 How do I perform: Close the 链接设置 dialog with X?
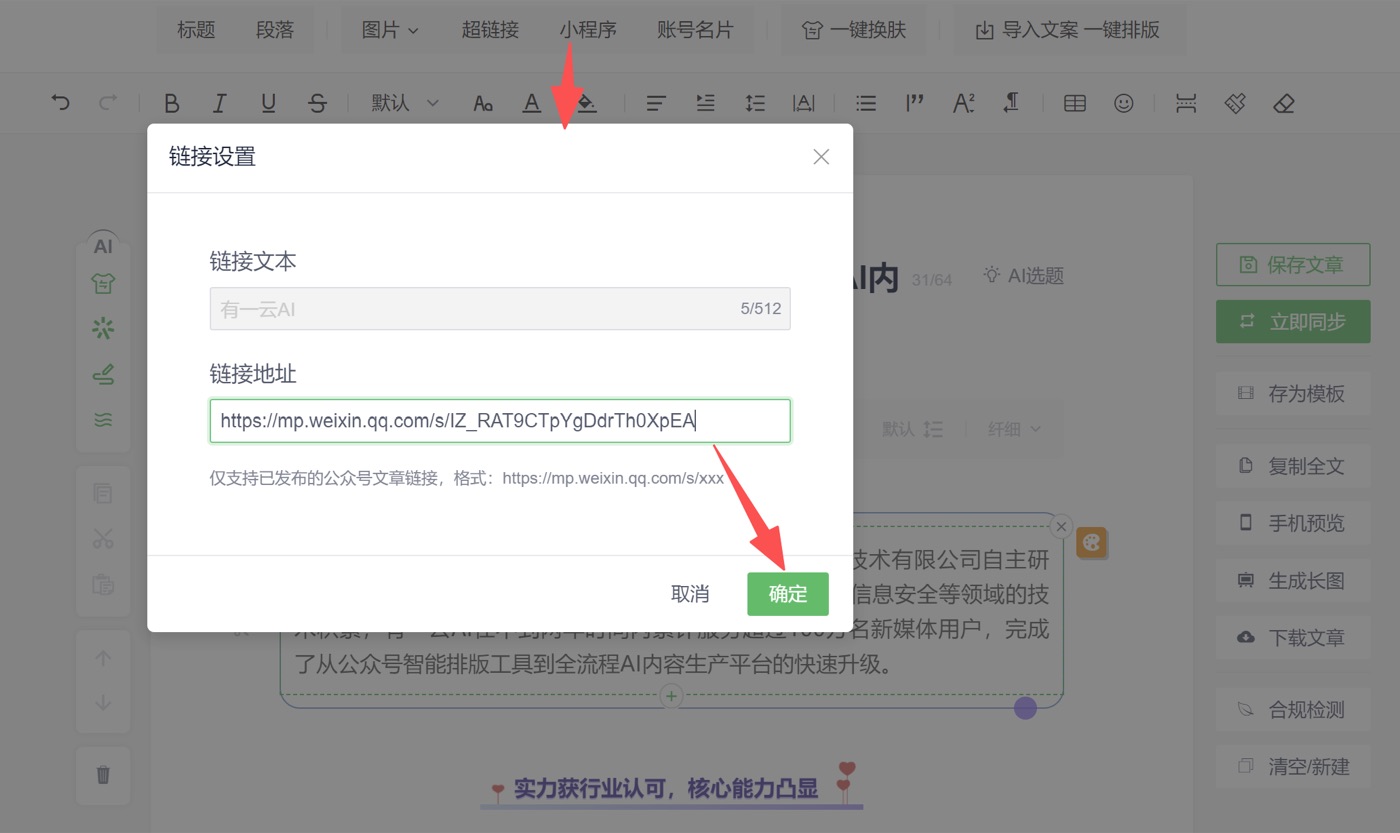pos(821,157)
